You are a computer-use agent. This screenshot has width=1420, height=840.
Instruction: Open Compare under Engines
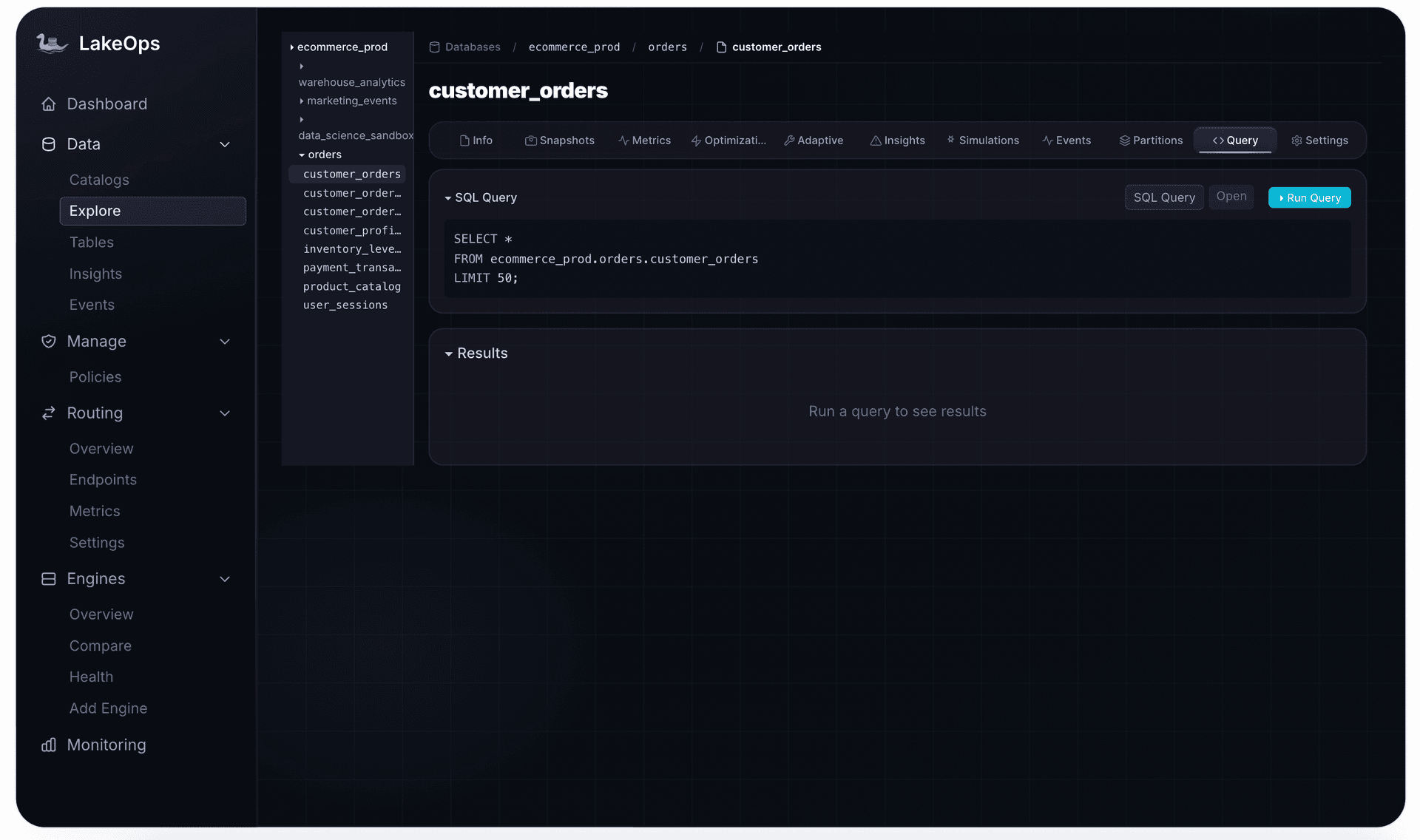101,646
